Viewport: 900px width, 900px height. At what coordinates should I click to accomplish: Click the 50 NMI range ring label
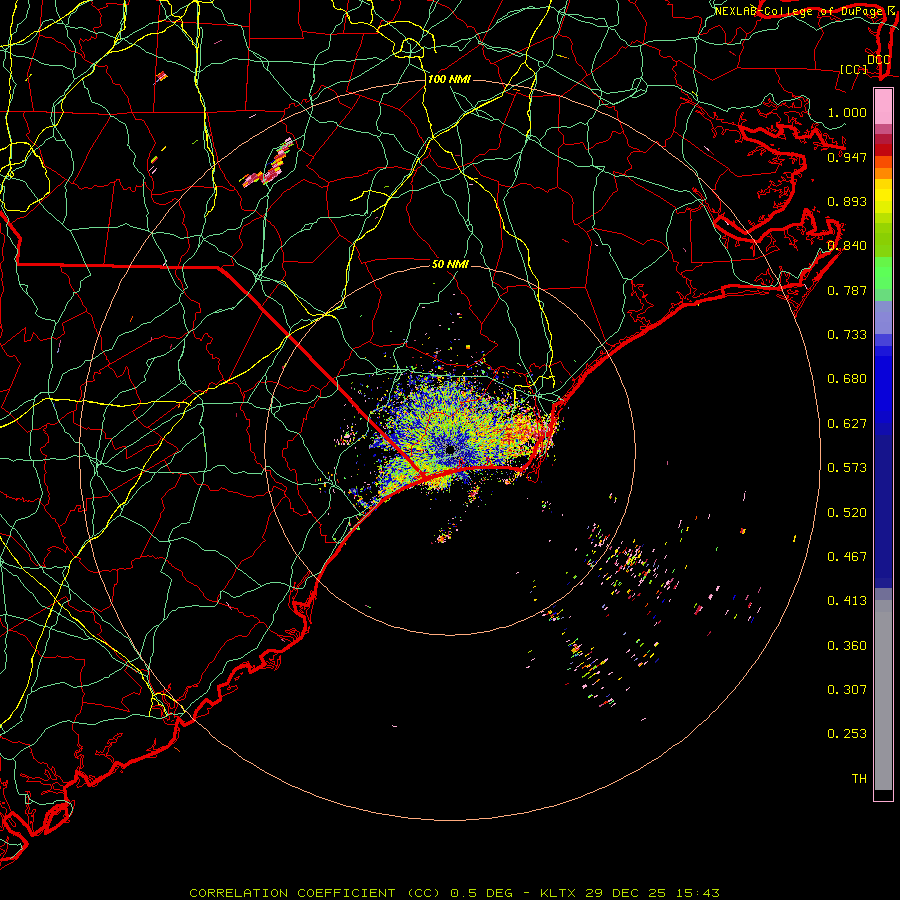(x=450, y=264)
